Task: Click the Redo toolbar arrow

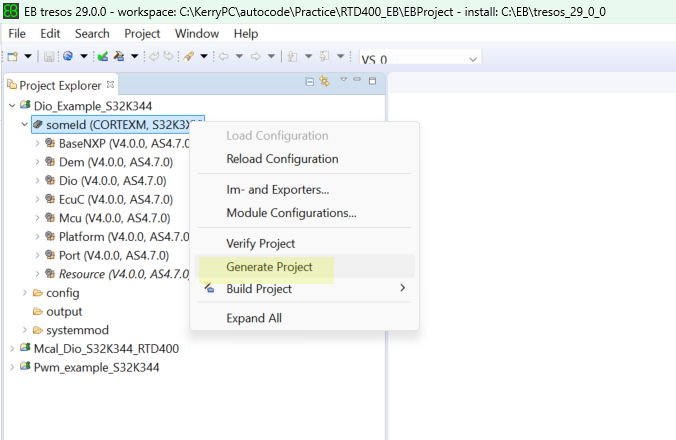Action: tap(169, 56)
